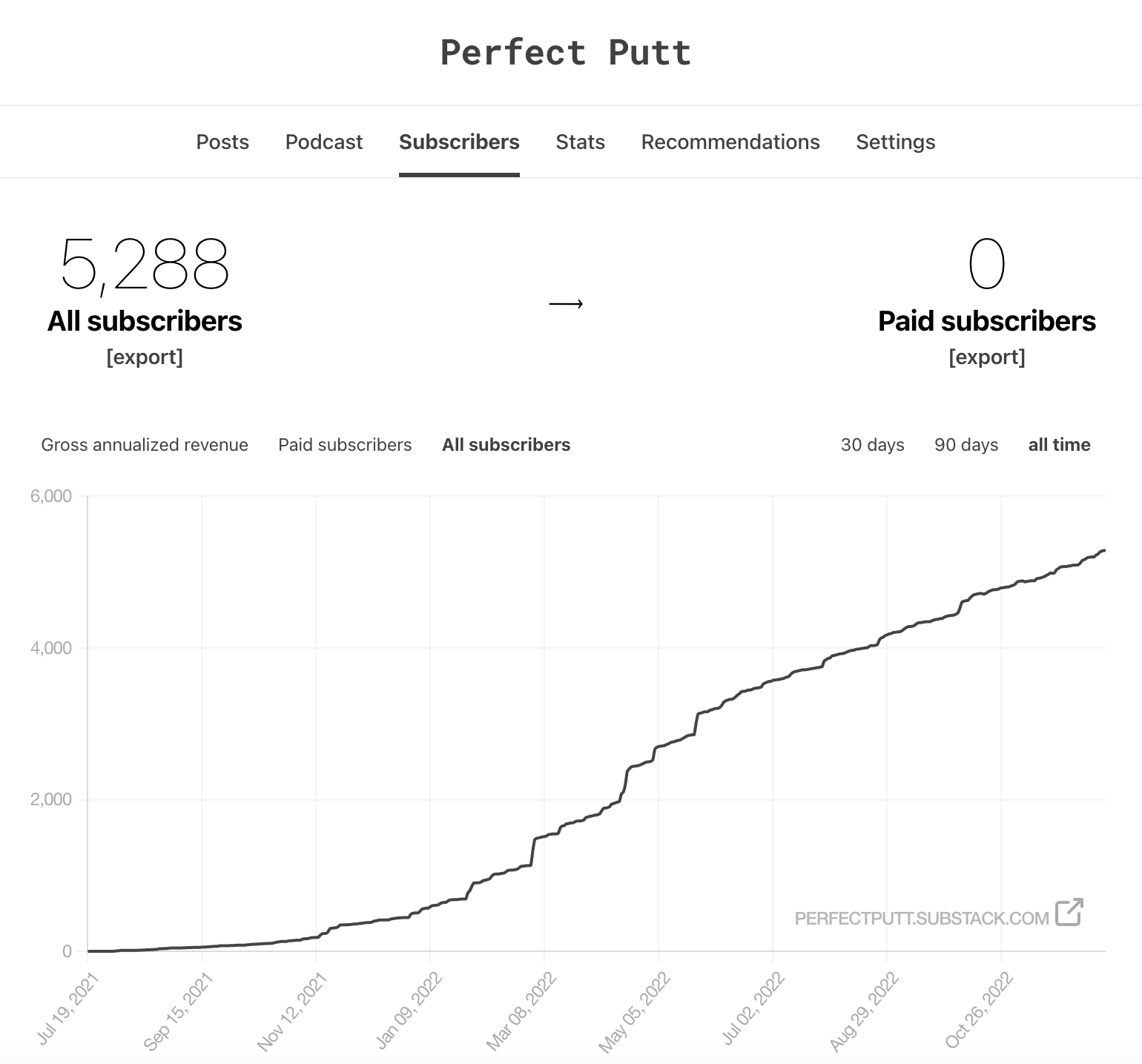
Task: Switch chart to Paid subscribers
Action: pyautogui.click(x=345, y=445)
